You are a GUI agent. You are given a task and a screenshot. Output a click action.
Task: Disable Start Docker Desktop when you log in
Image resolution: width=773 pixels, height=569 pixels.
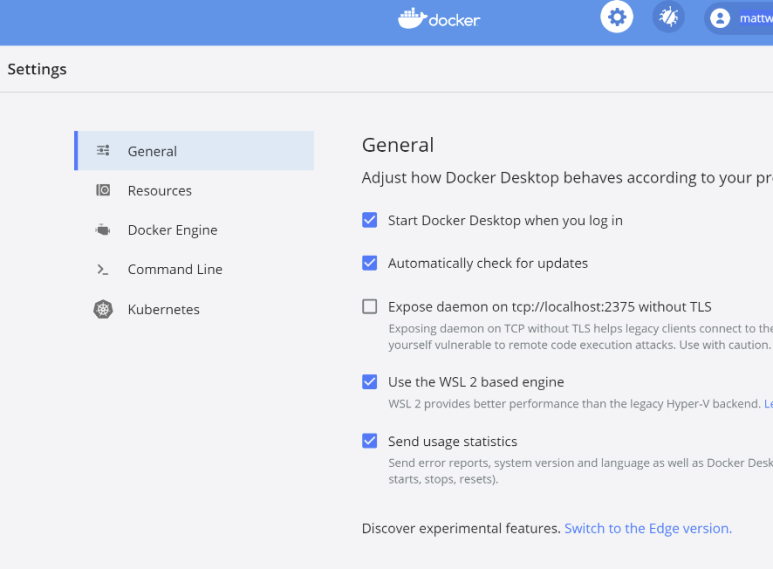369,220
